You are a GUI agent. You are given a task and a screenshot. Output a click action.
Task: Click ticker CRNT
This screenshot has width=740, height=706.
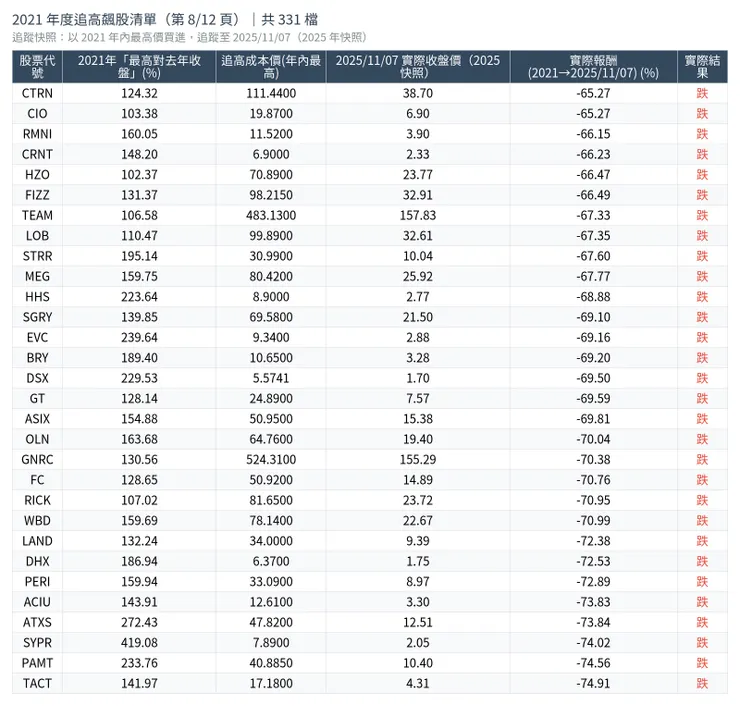(x=37, y=154)
